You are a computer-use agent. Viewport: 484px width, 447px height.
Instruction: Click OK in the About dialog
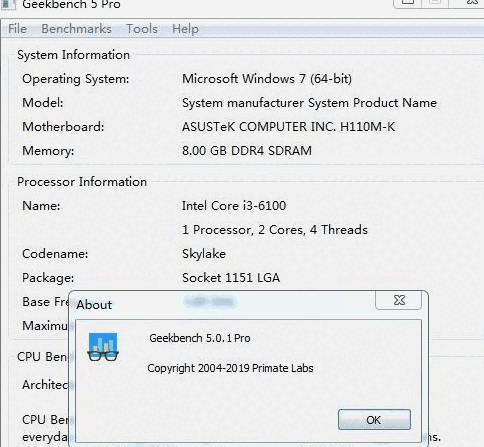pyautogui.click(x=374, y=420)
